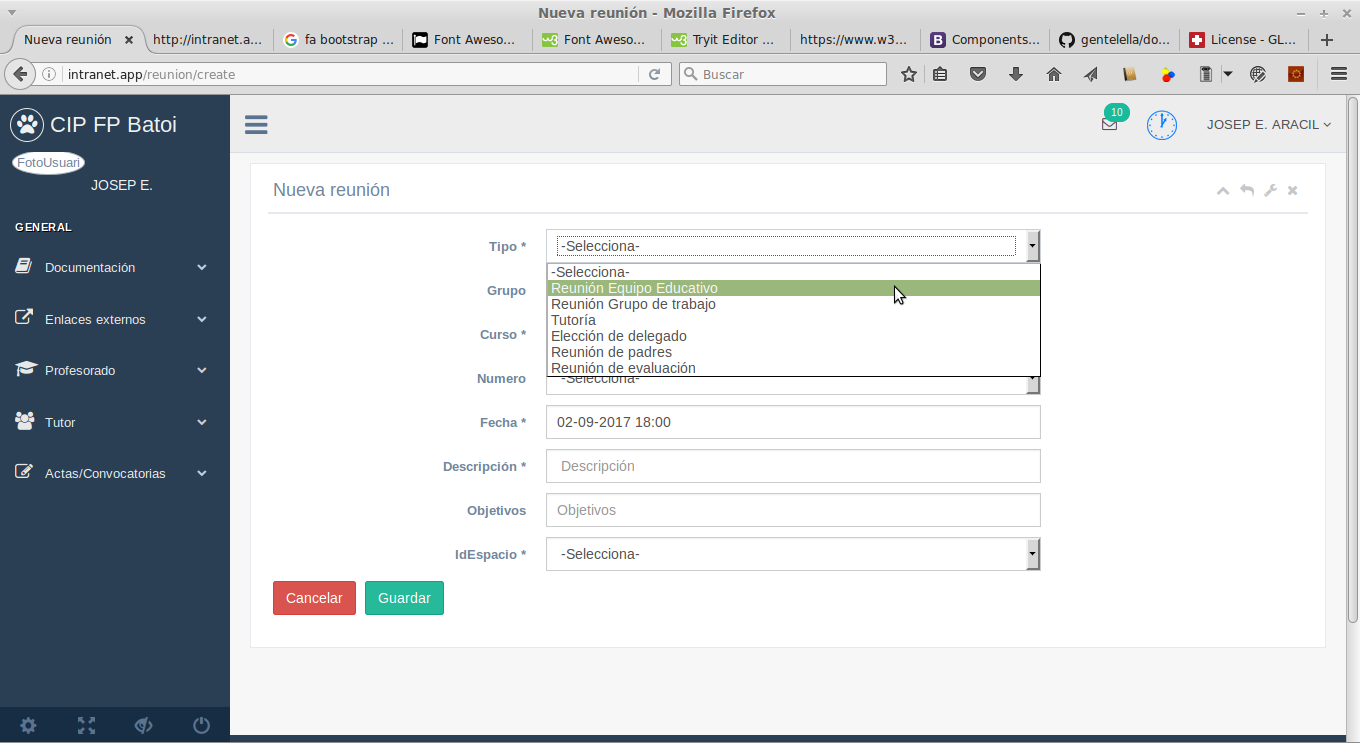Switch to the License GL tab
1360x743 pixels.
1243,40
